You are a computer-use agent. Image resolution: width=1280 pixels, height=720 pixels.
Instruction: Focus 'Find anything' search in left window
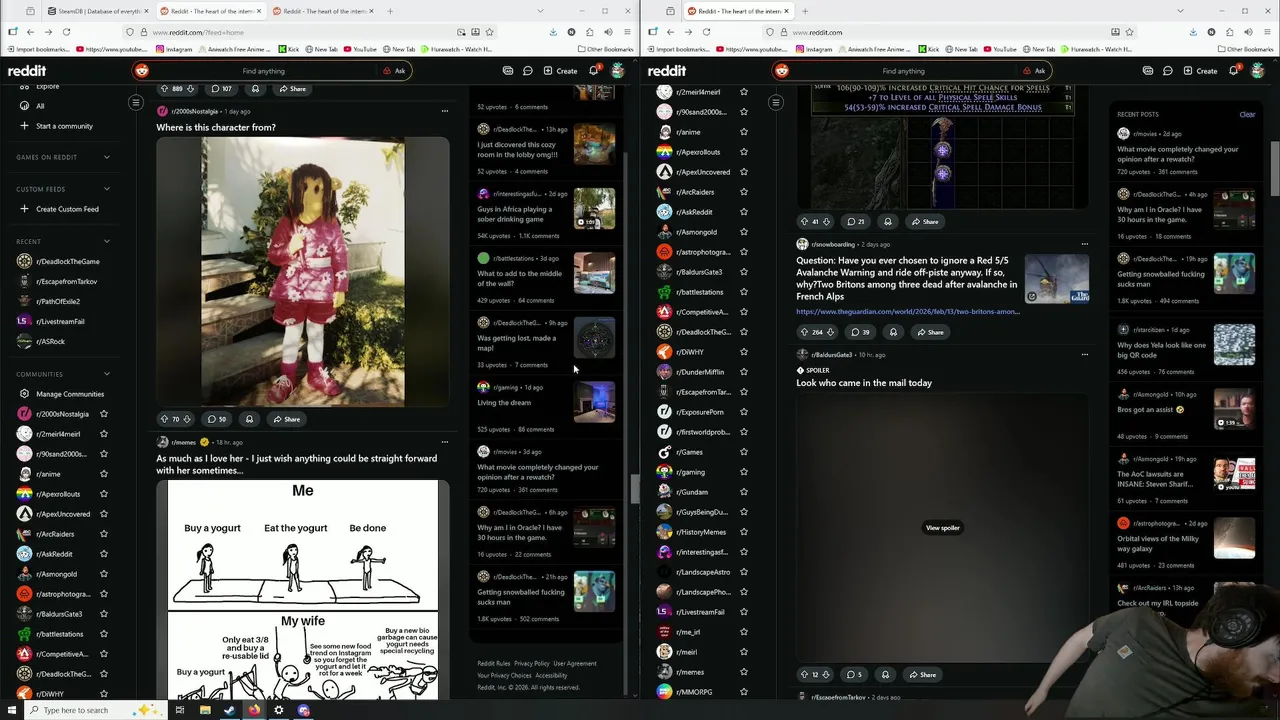(x=263, y=71)
